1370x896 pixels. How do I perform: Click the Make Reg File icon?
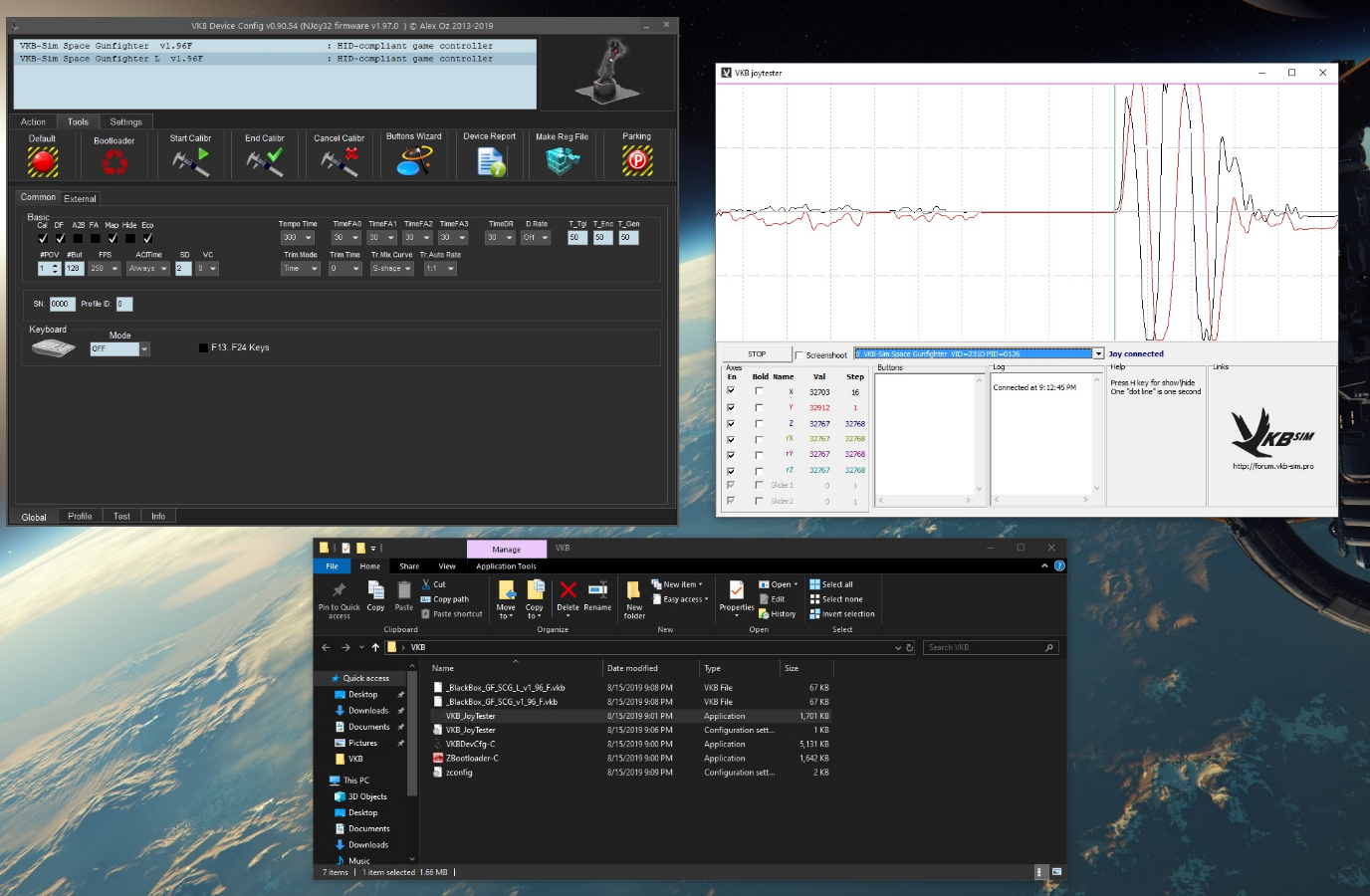tap(563, 160)
